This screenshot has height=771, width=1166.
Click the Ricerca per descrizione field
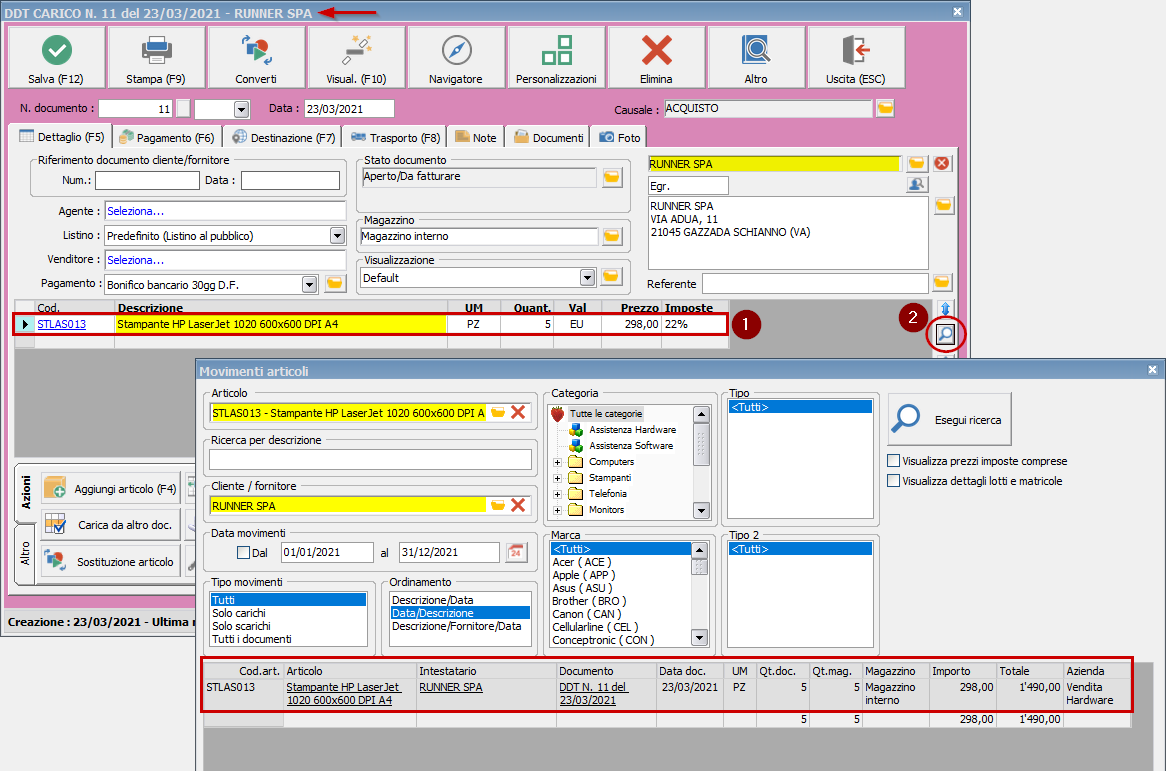[370, 459]
